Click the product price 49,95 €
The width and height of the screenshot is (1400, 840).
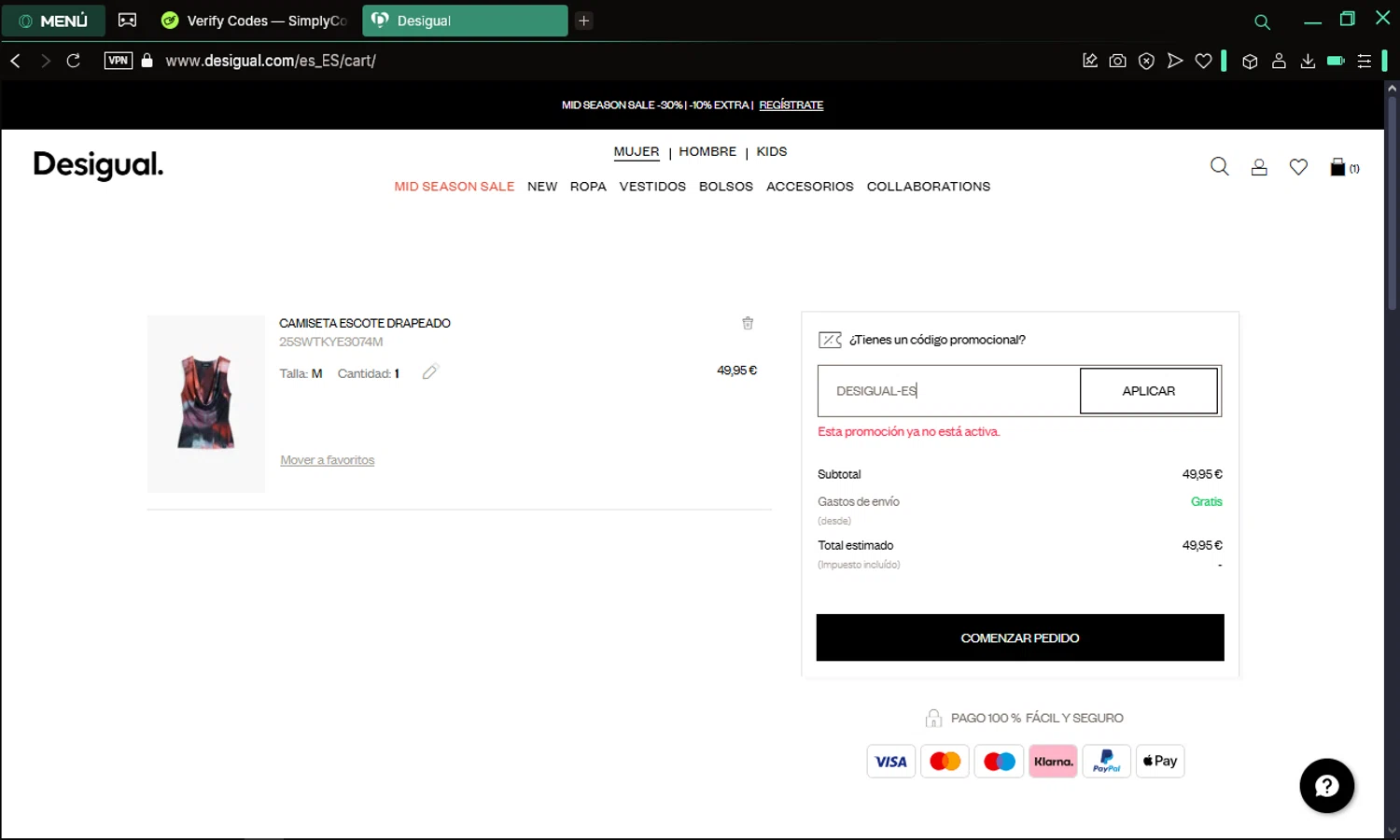point(736,371)
